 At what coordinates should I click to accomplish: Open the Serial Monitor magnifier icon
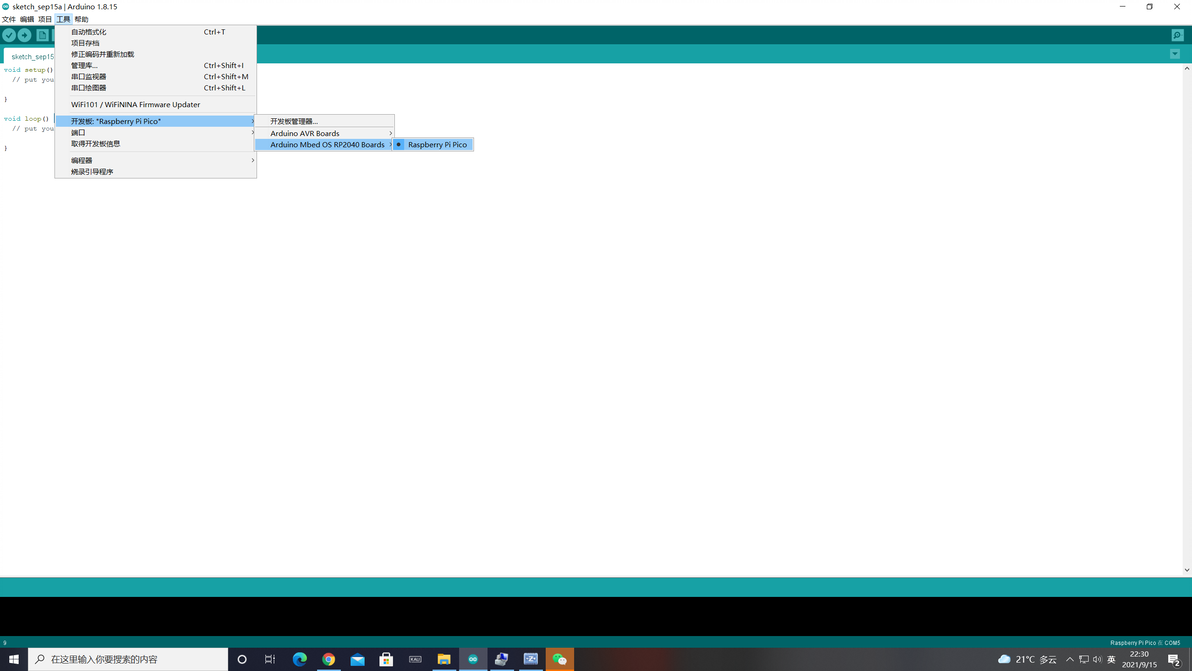coord(1177,35)
